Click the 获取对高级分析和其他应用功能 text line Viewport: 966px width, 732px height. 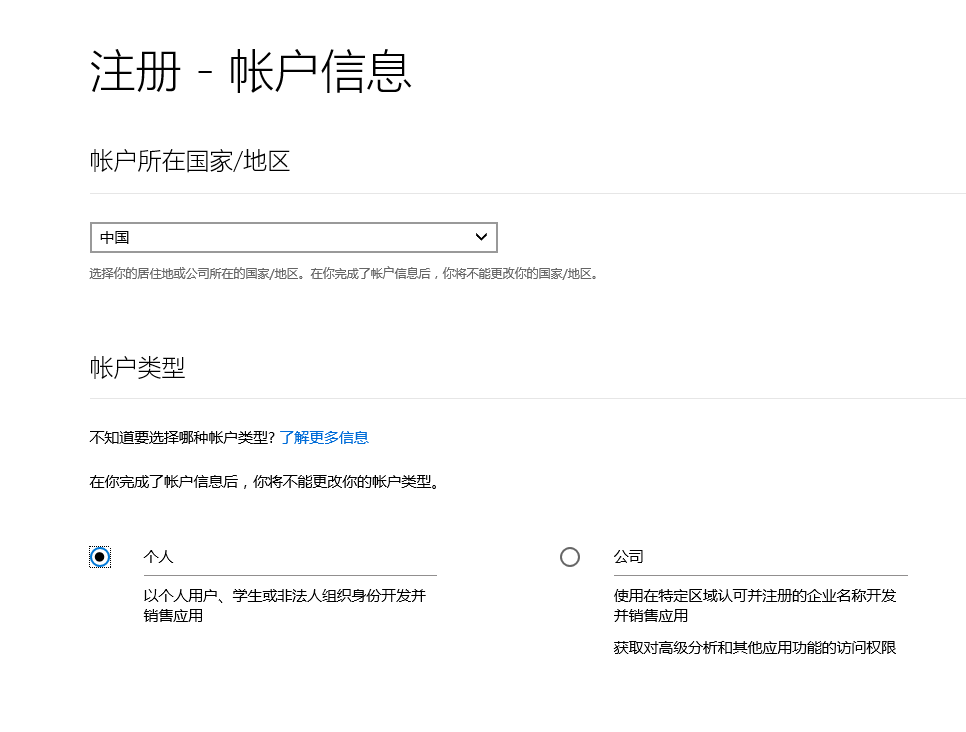click(x=755, y=648)
